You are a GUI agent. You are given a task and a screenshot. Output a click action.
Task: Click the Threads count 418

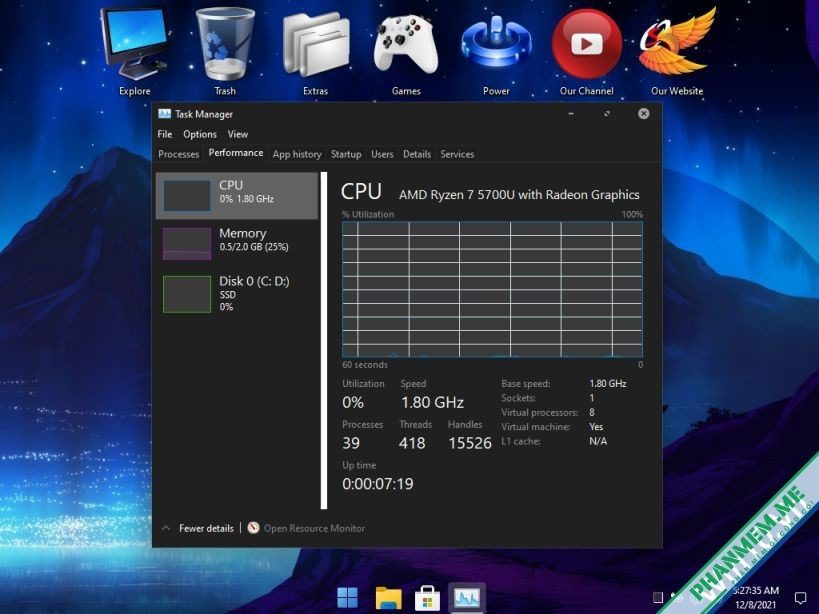412,443
